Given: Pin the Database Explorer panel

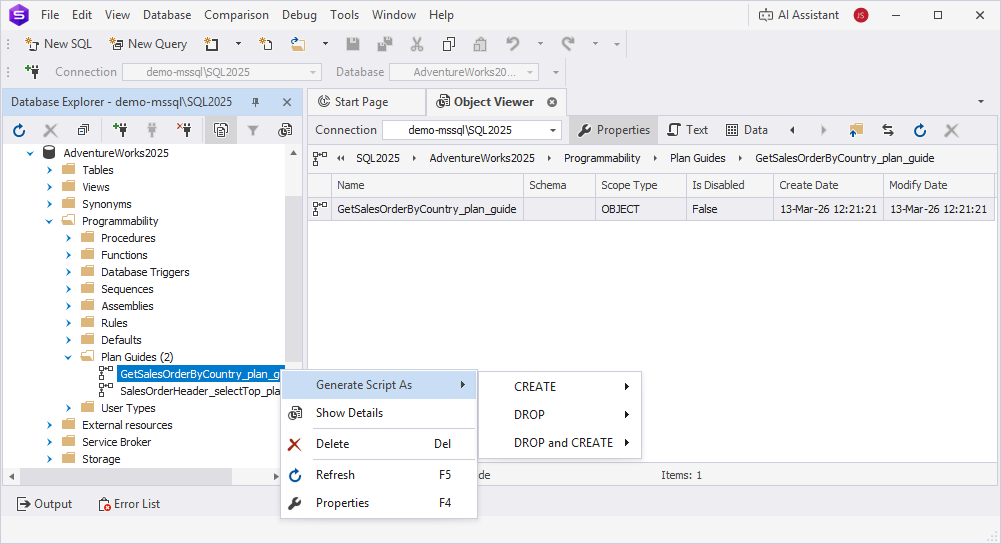Looking at the screenshot, I should (x=255, y=102).
